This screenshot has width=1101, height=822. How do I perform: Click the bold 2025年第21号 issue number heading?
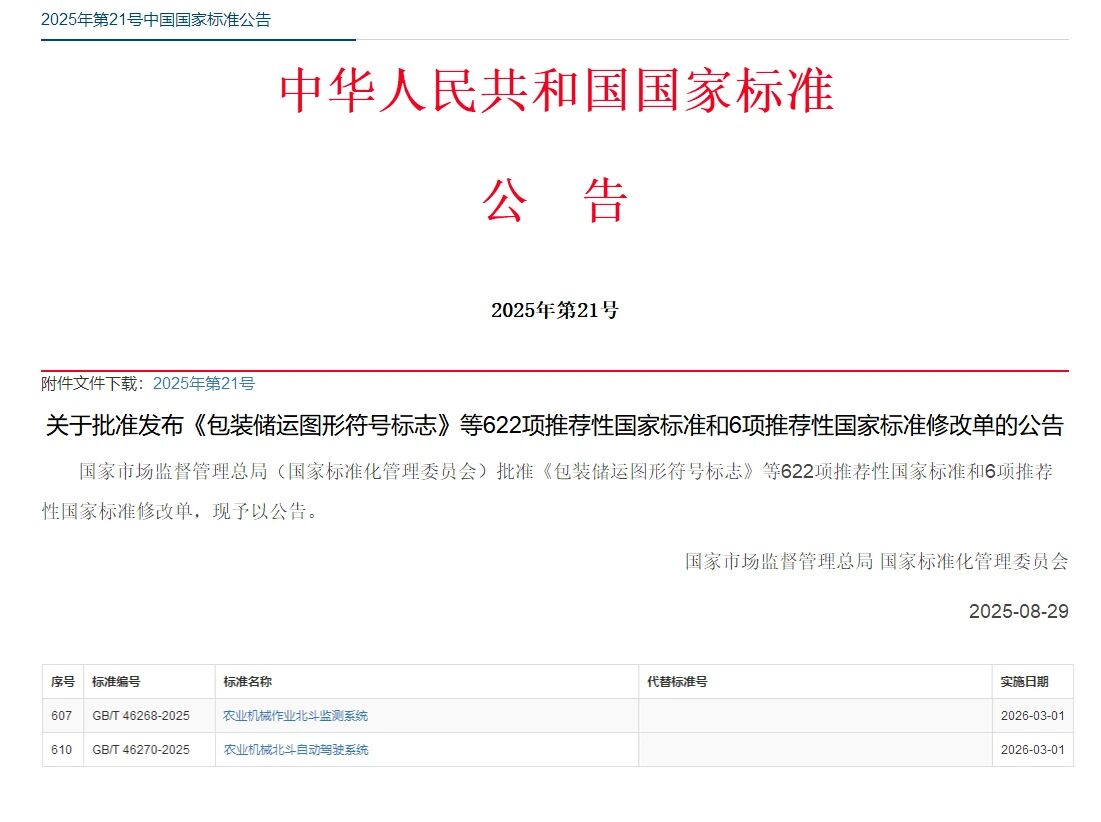click(555, 310)
